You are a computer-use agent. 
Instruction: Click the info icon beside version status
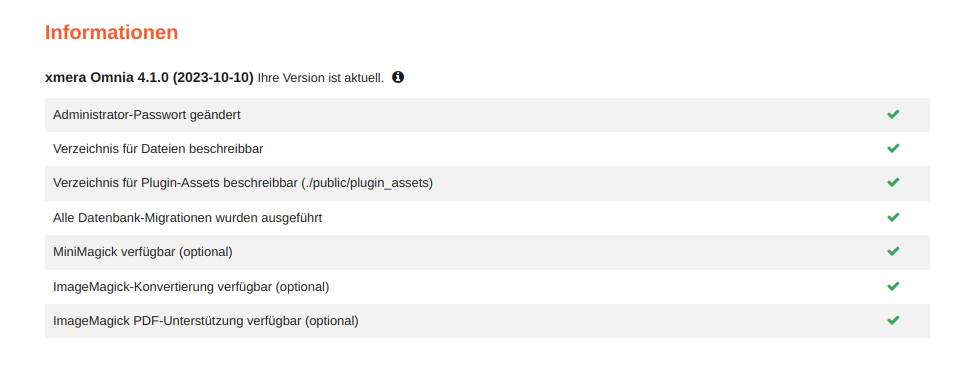coord(398,77)
